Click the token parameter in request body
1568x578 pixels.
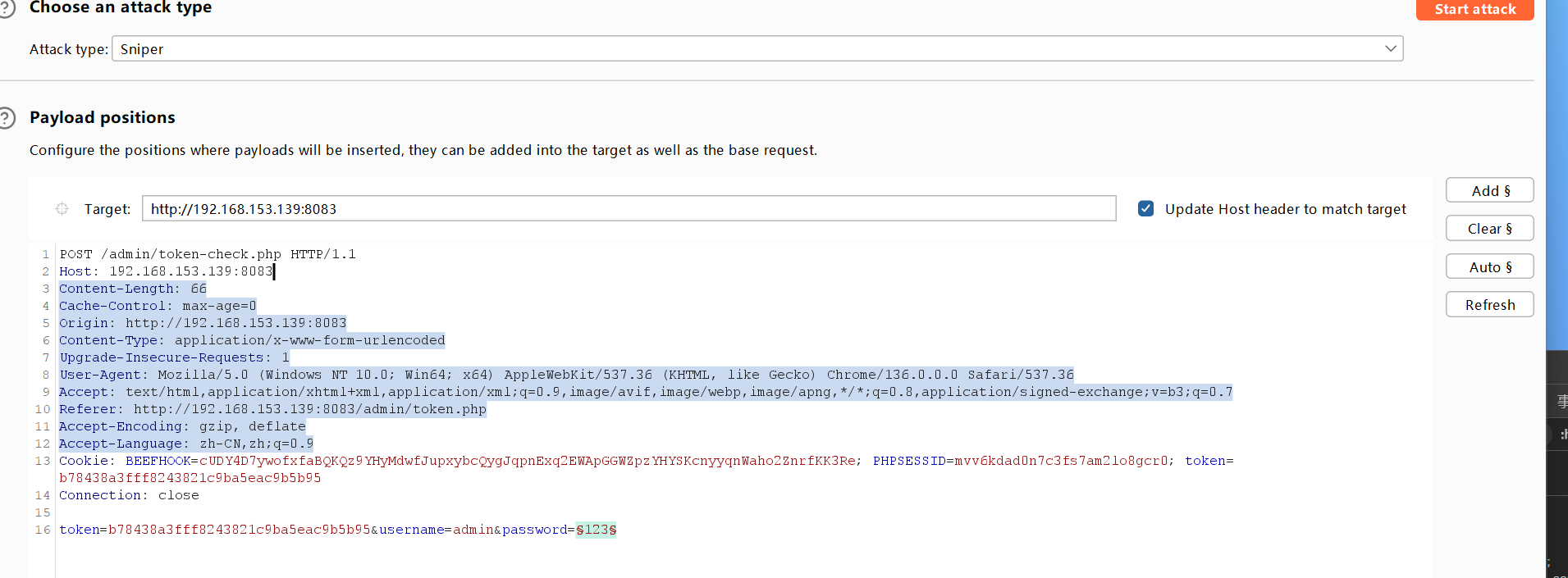pos(215,530)
